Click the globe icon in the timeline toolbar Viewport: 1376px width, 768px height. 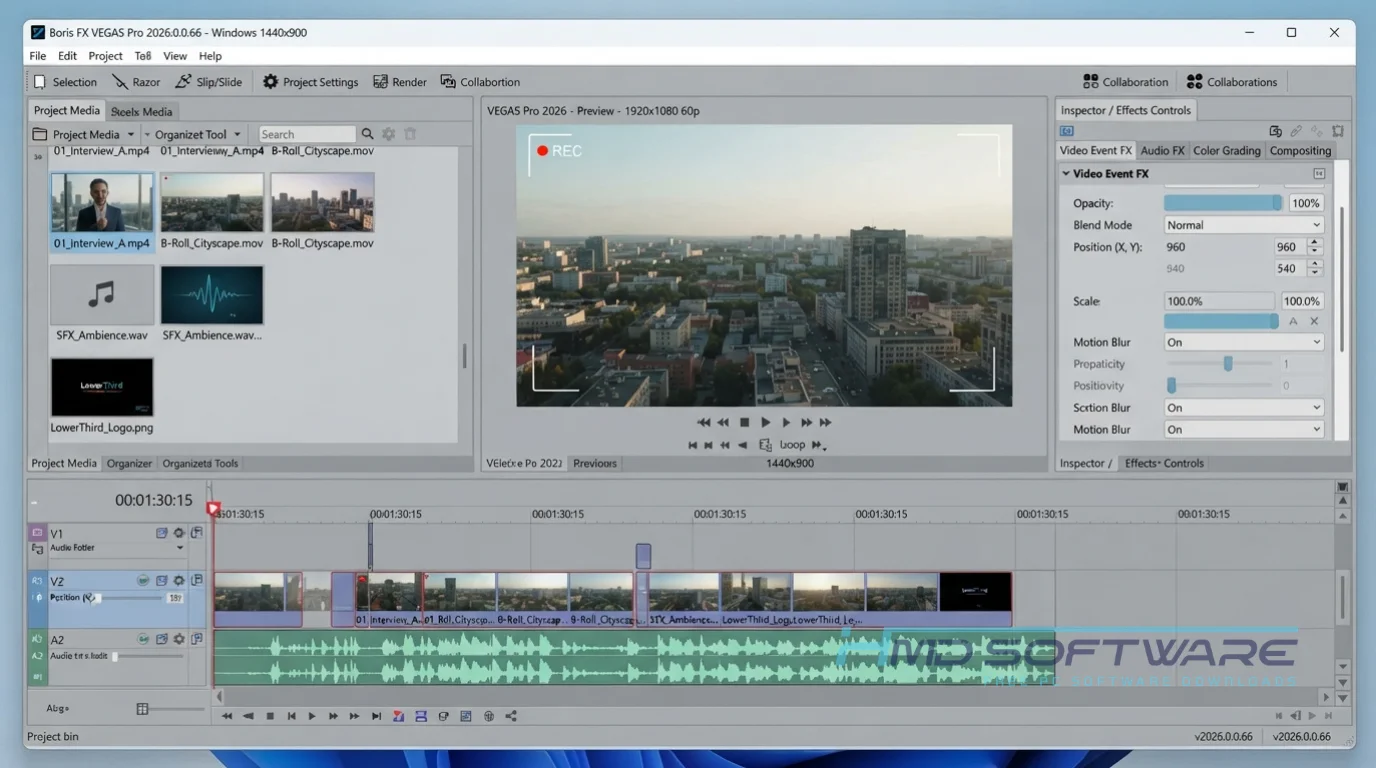tap(489, 716)
